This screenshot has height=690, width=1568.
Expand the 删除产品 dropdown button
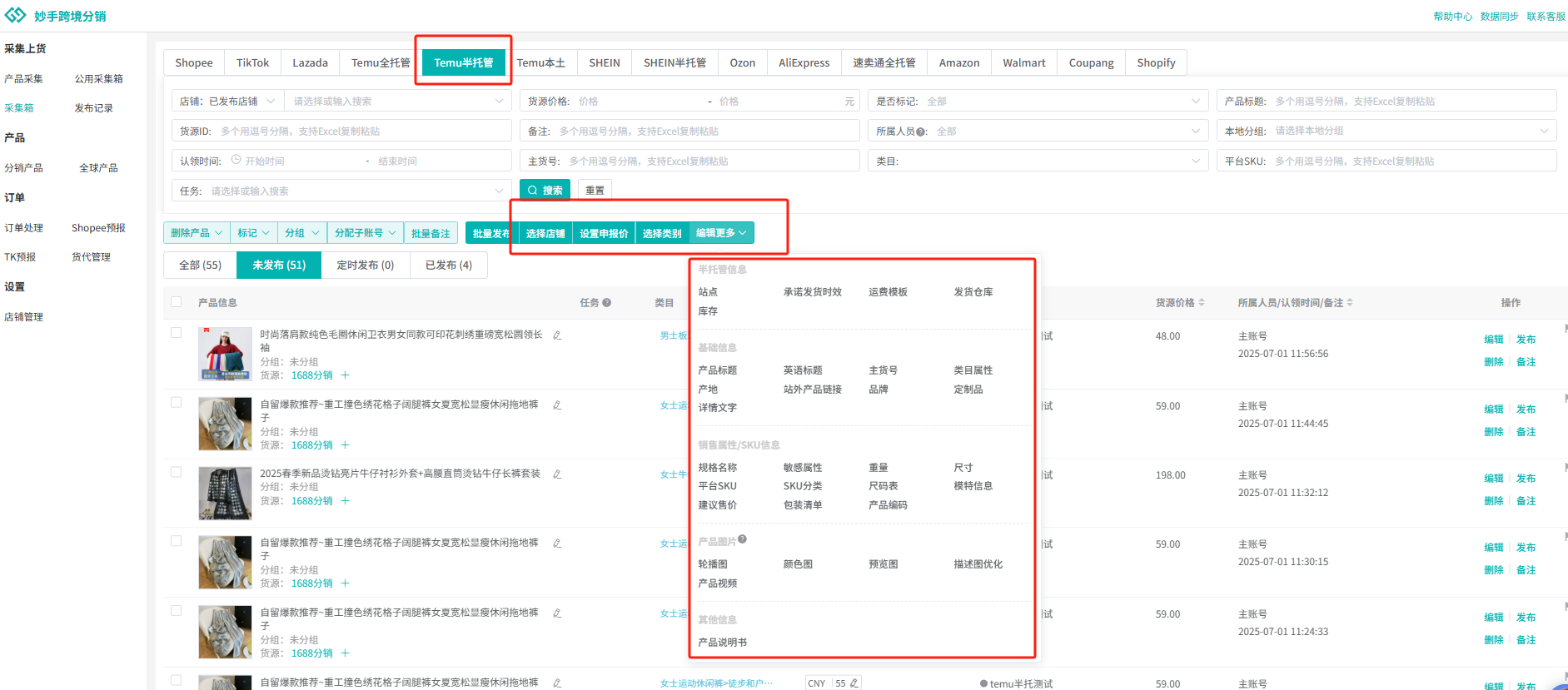tap(197, 233)
